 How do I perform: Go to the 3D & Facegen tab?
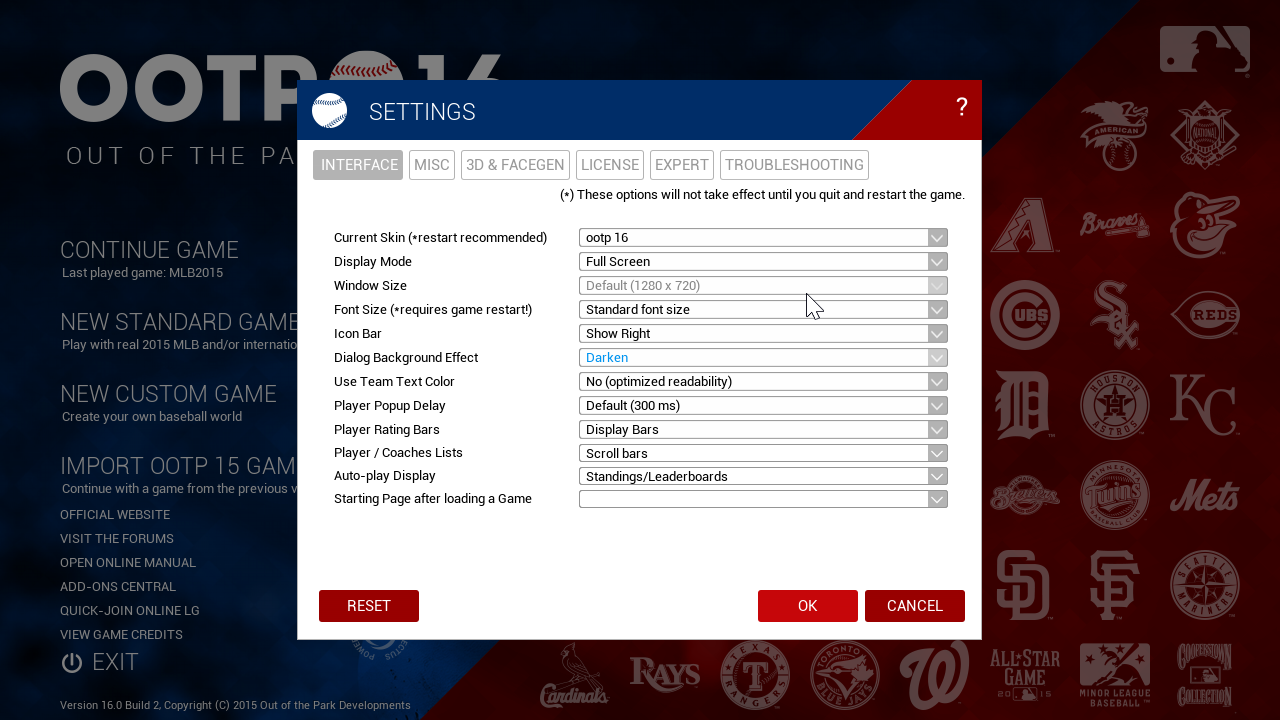tap(515, 165)
